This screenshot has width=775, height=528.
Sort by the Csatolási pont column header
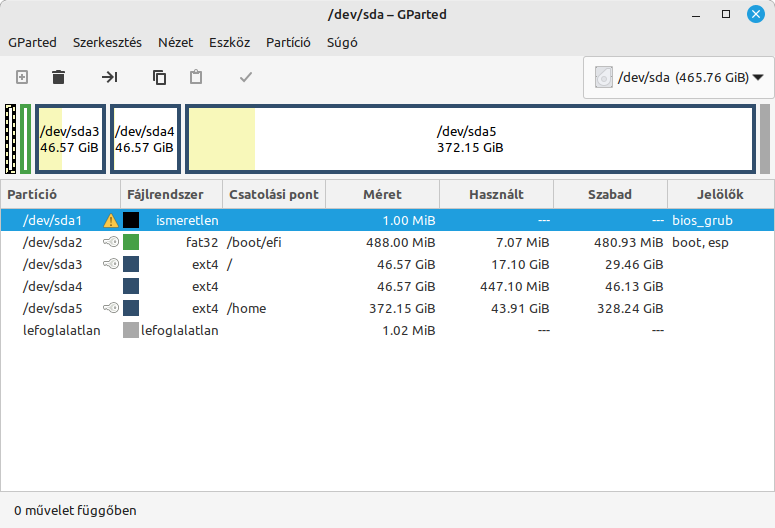[274, 194]
